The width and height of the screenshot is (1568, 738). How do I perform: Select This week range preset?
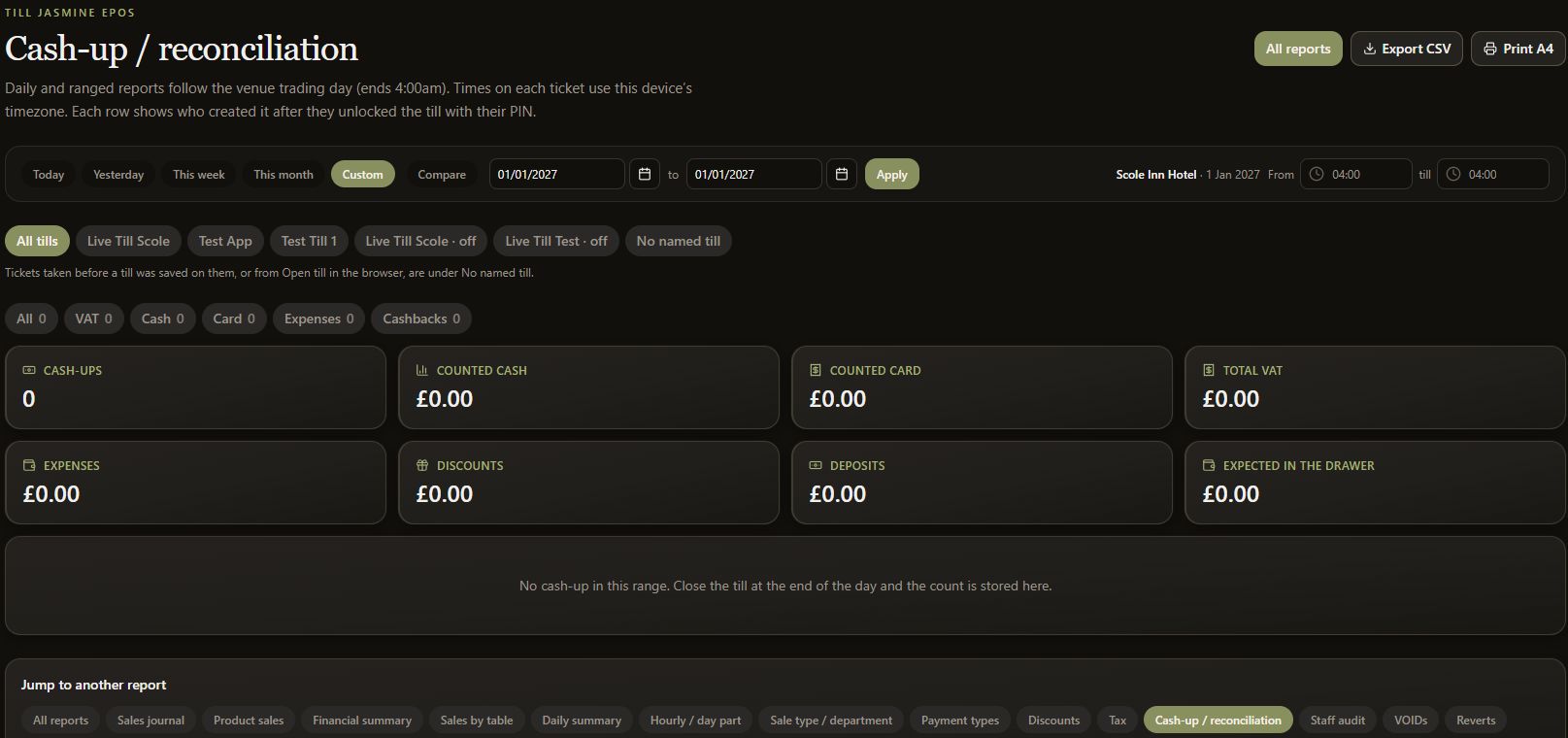point(199,174)
